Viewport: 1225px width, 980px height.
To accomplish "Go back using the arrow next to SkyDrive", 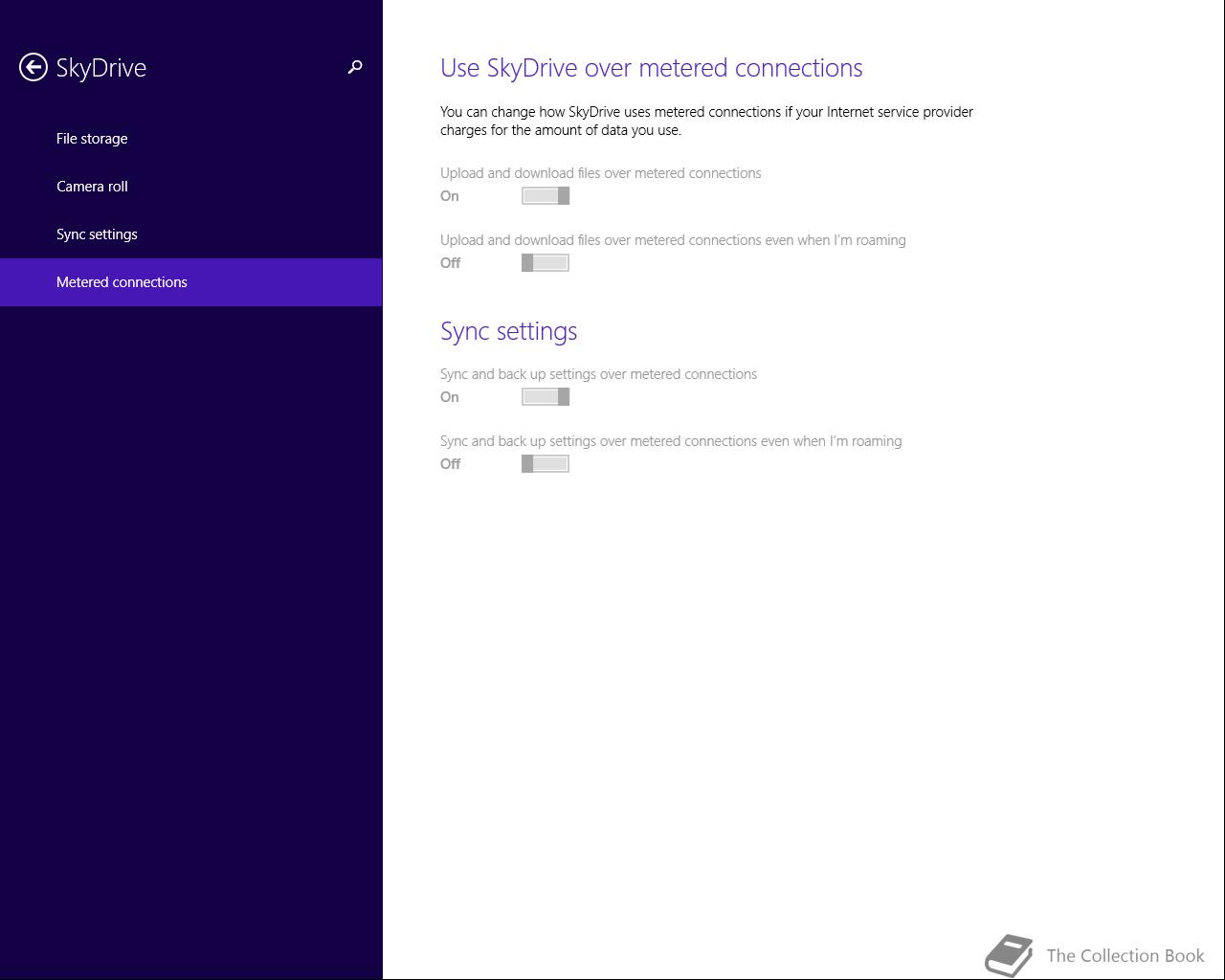I will pos(33,67).
